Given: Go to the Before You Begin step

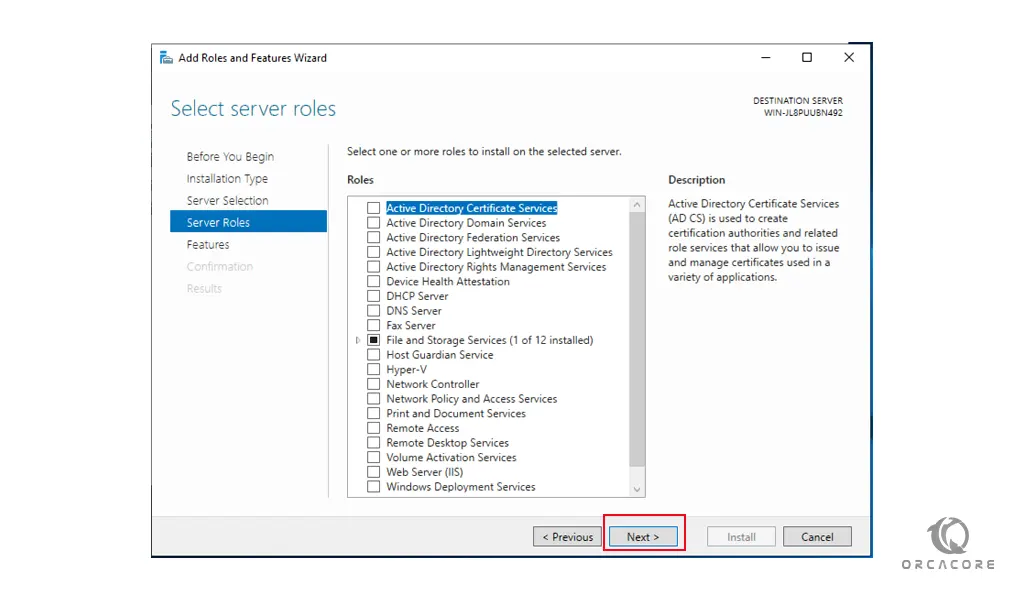Looking at the screenshot, I should [230, 157].
